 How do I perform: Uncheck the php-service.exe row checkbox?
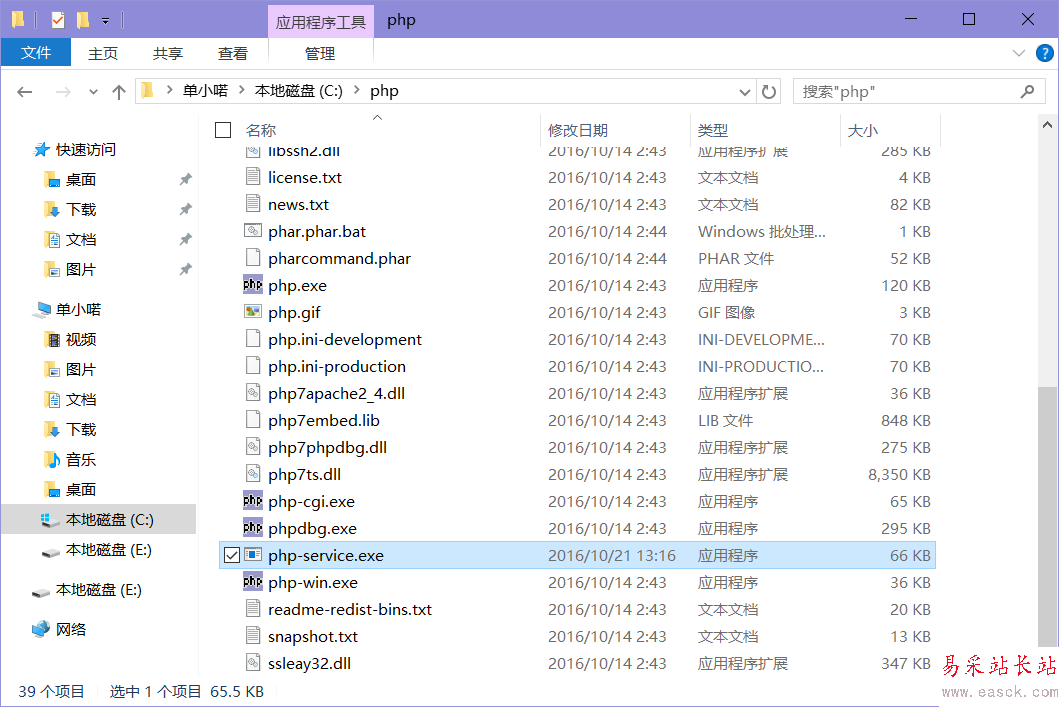click(231, 555)
